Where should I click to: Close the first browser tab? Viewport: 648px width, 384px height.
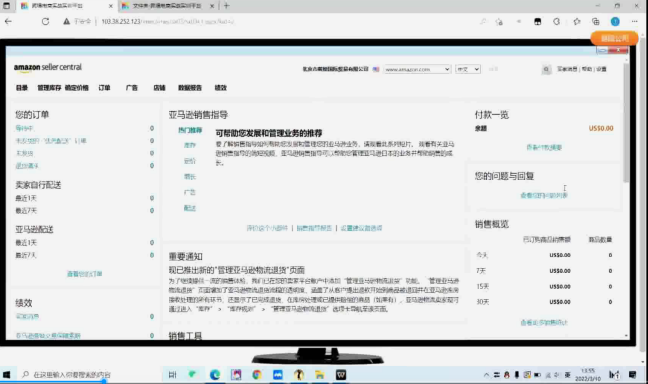coord(110,6)
